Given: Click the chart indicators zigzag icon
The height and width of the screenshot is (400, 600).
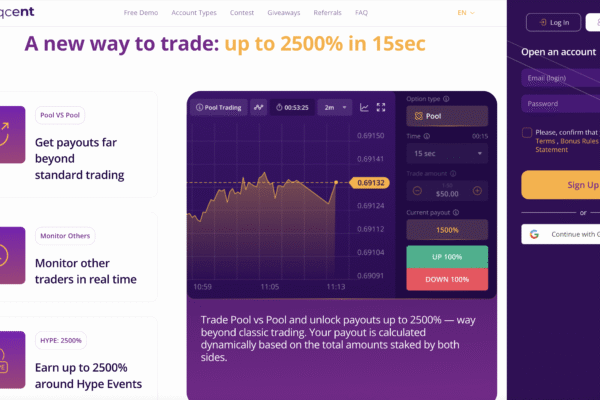Looking at the screenshot, I should (259, 108).
